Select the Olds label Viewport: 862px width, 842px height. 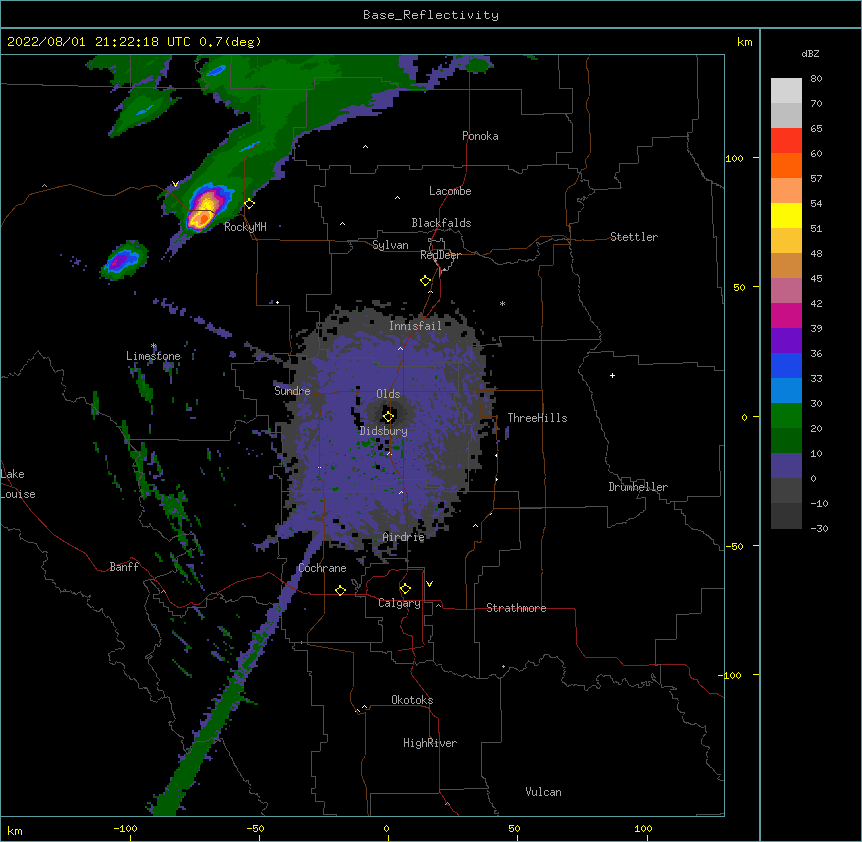coord(388,394)
